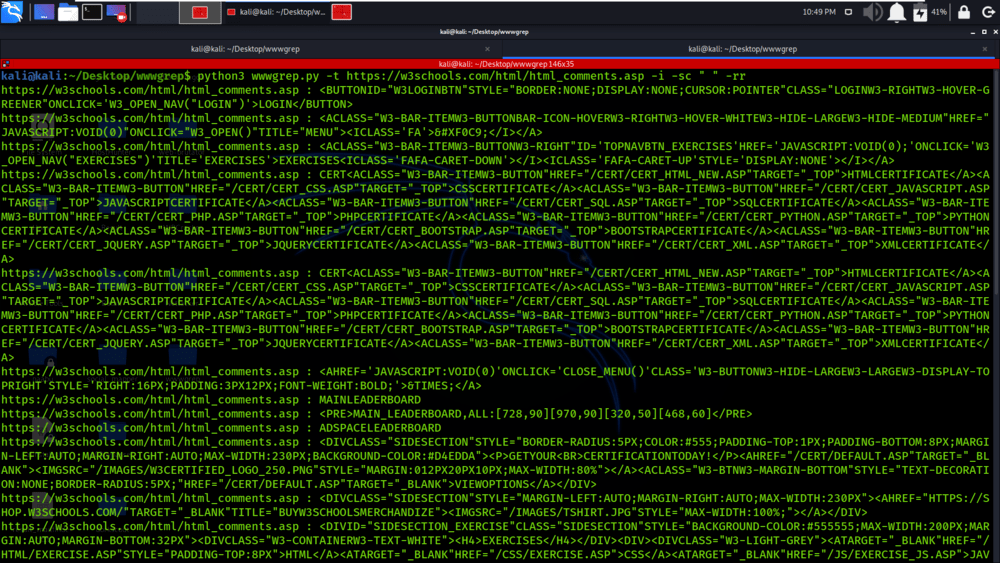The image size is (1000, 563).
Task: Click the W3LOGINBTN button output line
Action: [x=496, y=97]
